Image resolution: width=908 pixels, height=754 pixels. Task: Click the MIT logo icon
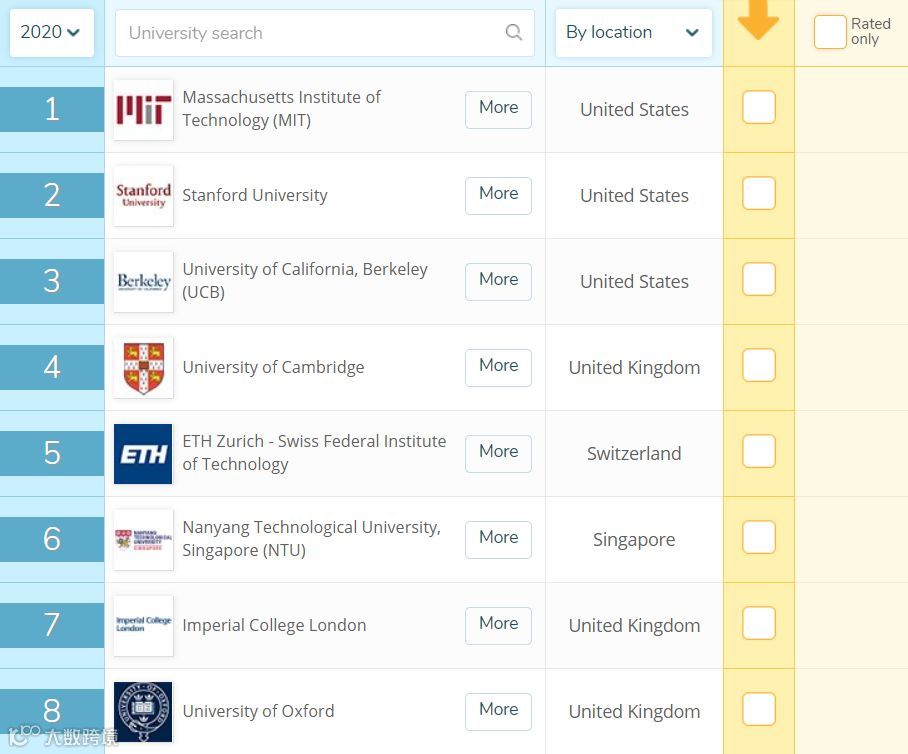pyautogui.click(x=143, y=110)
